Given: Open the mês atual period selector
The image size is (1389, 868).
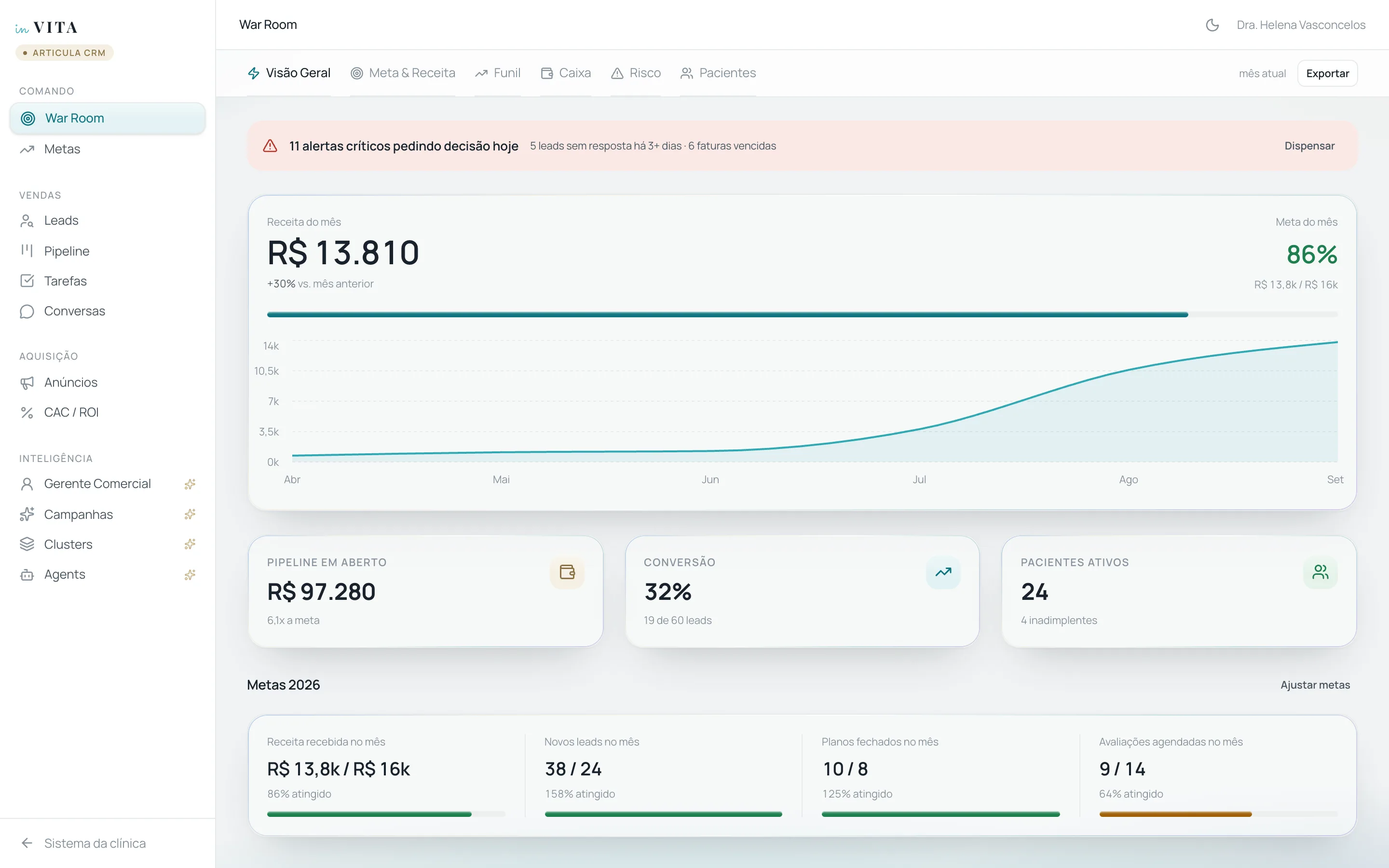Looking at the screenshot, I should coord(1262,73).
